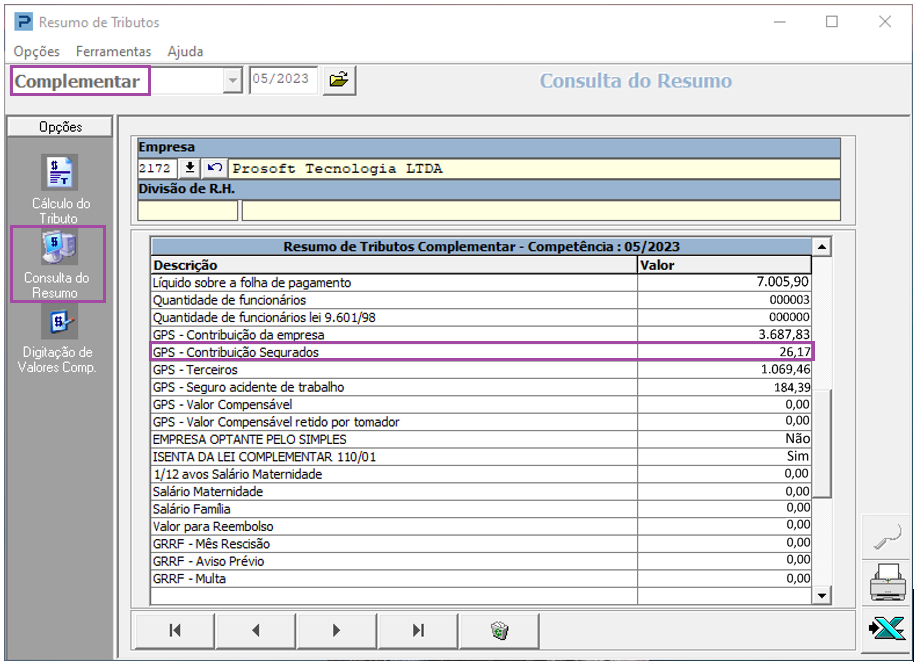Click the company search down-arrow button
The height and width of the screenshot is (665, 920).
[x=190, y=168]
